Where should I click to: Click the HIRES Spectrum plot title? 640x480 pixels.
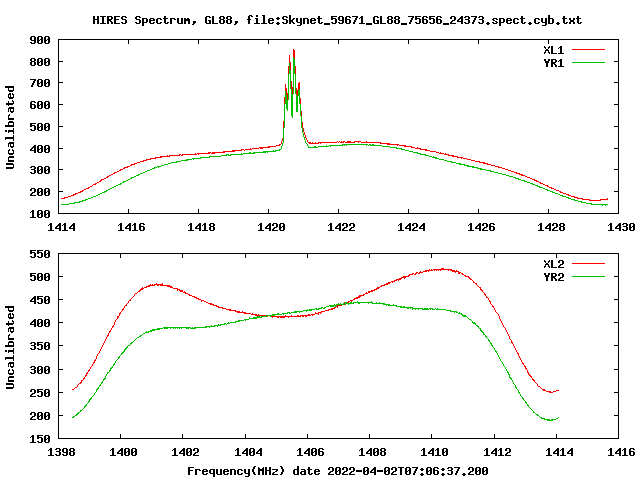point(337,20)
